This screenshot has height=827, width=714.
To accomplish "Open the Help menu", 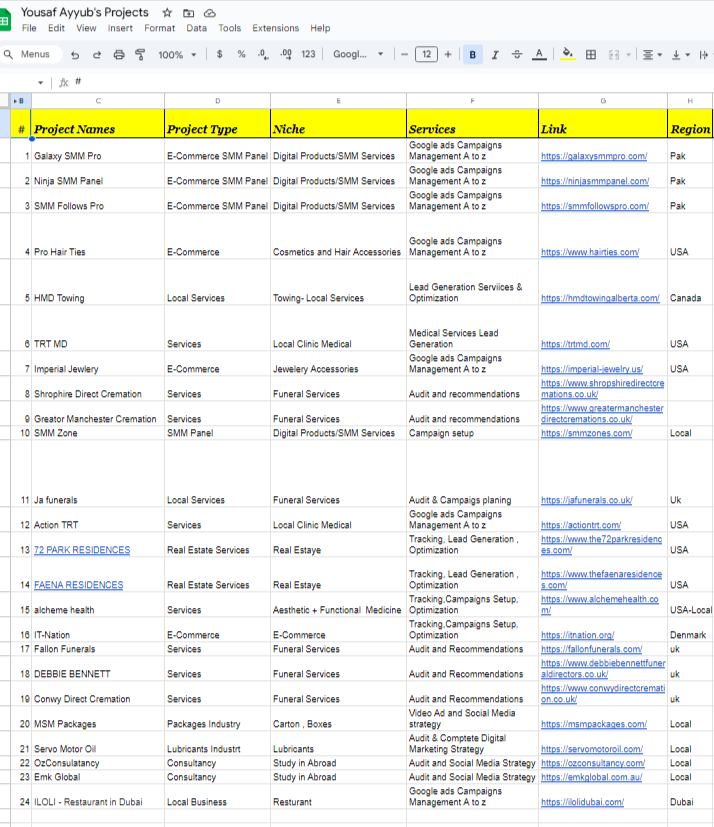I will pyautogui.click(x=320, y=28).
